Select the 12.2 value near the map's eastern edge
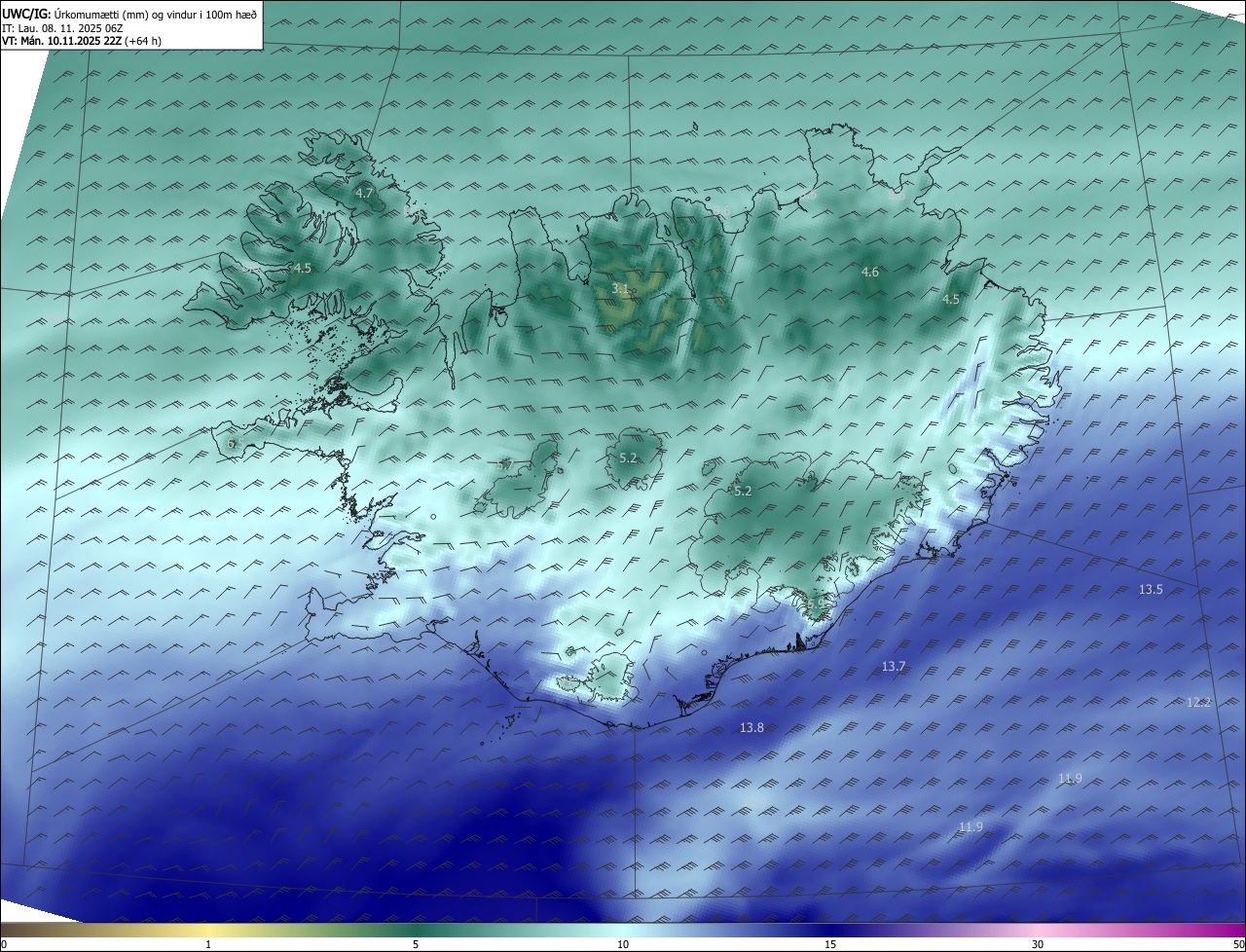Screen dimensions: 1246x952 point(1199,703)
